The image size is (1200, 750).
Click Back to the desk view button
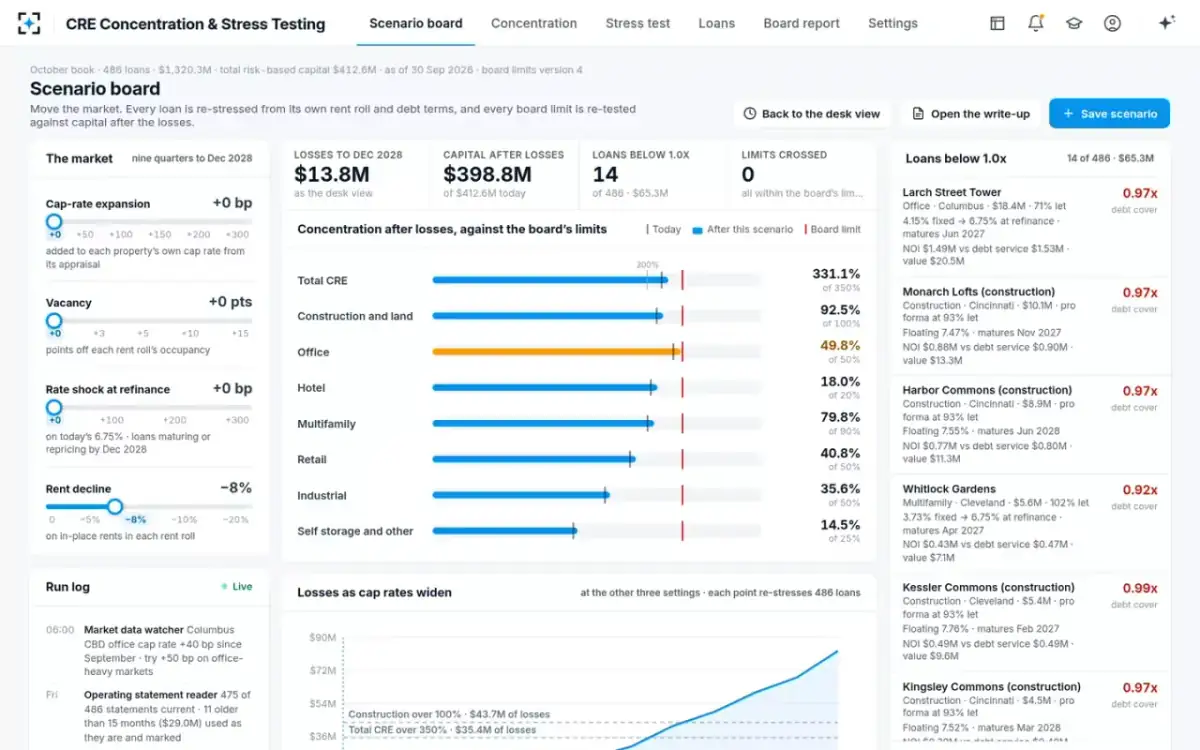click(x=812, y=114)
